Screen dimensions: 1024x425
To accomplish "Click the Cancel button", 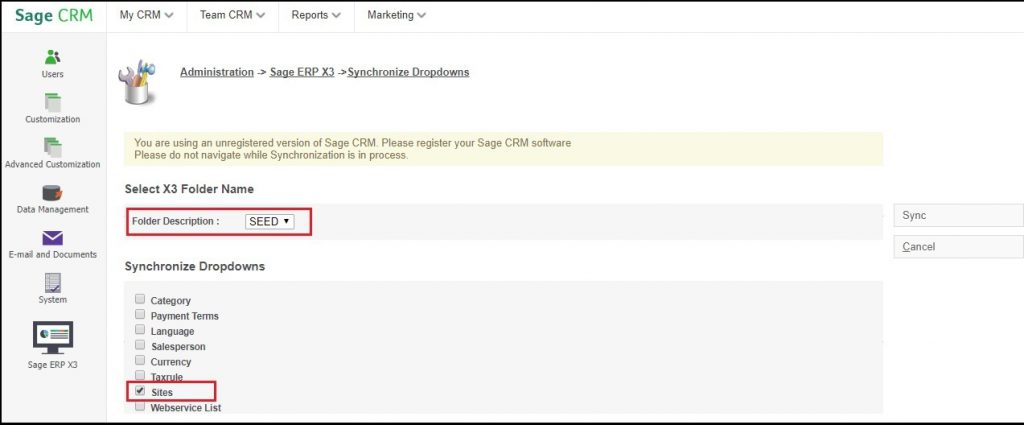I will pos(958,247).
